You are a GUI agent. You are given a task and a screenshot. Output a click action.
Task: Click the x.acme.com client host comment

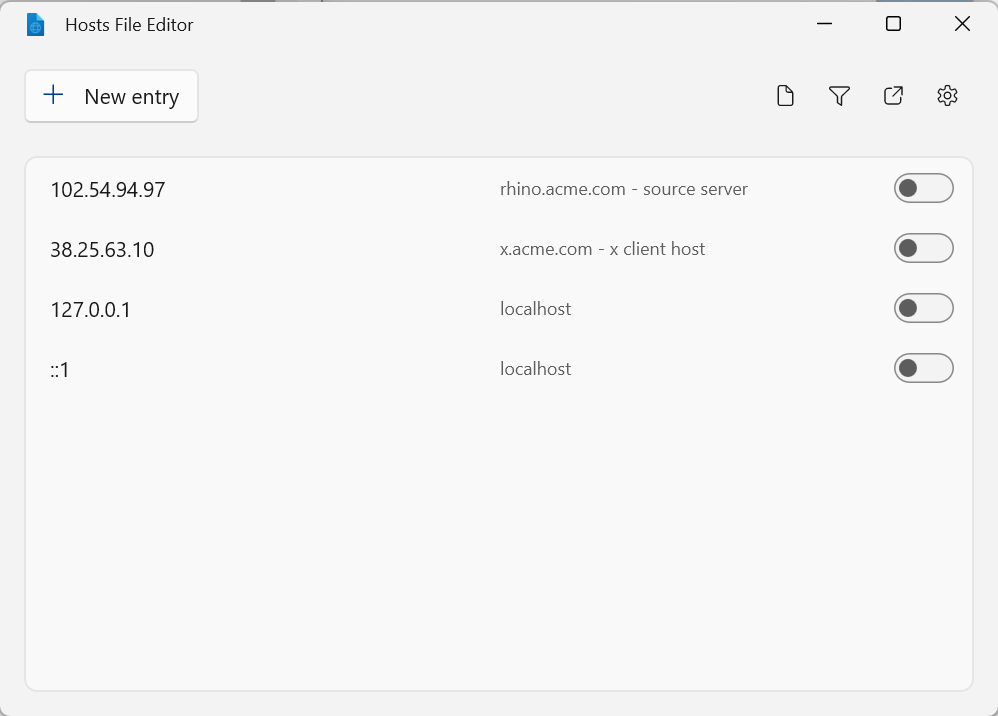pos(602,248)
